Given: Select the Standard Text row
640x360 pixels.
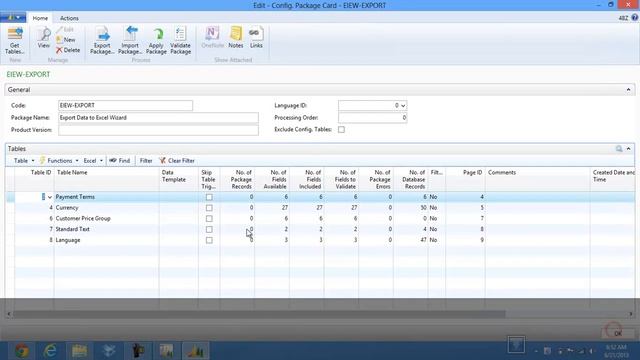Looking at the screenshot, I should 320,229.
